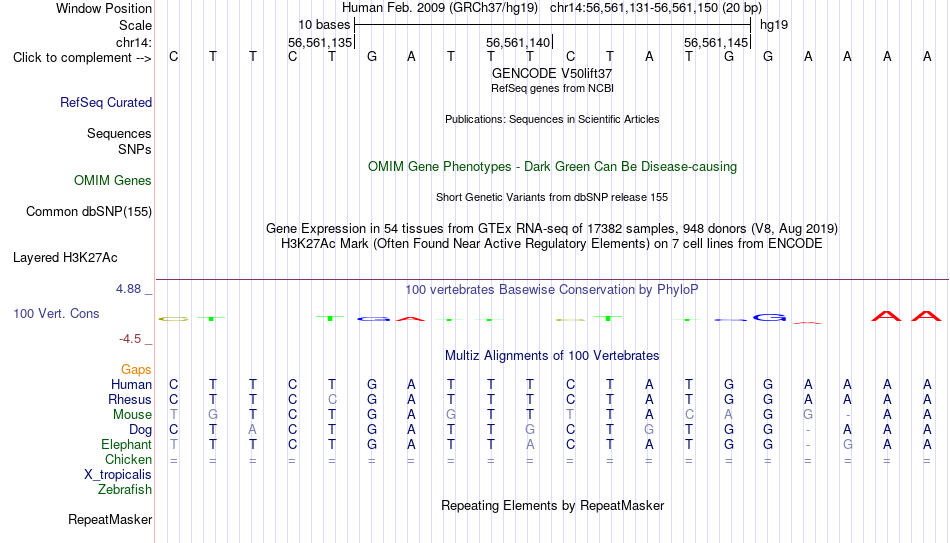Click the 56,561,145 position marker
Viewport: 950px width, 543px height.
pos(717,42)
